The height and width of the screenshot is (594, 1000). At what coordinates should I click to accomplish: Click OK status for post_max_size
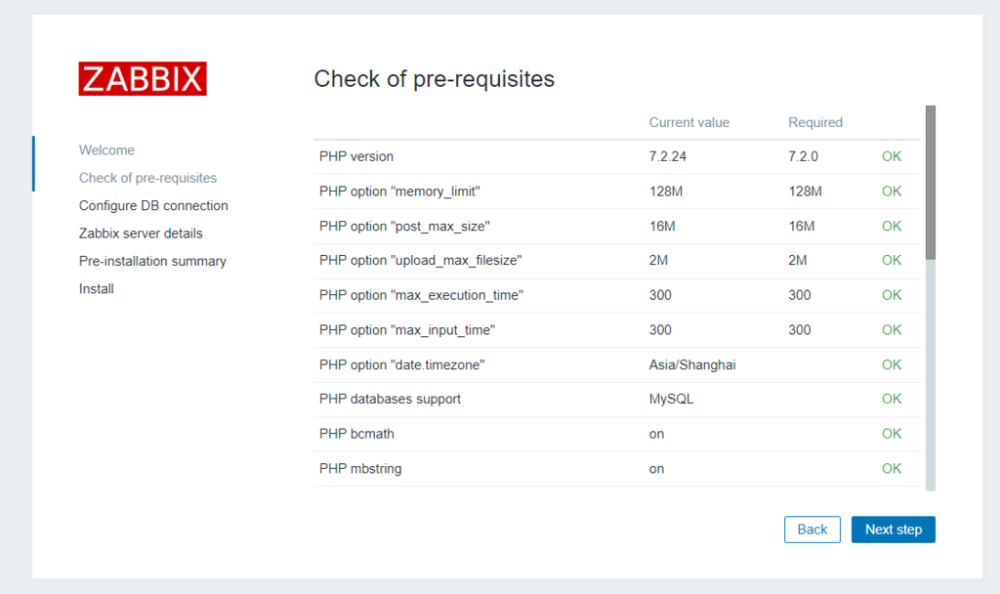[x=891, y=226]
